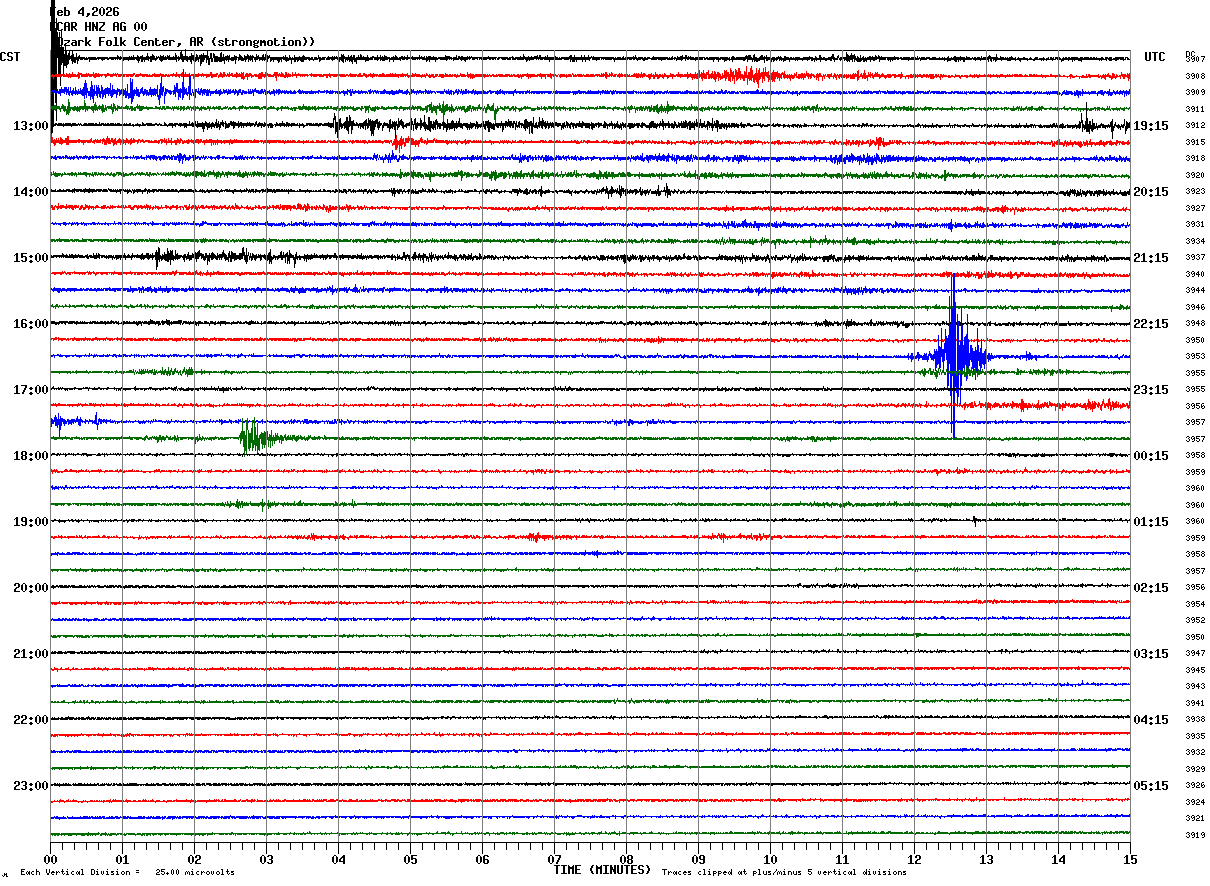This screenshot has height=886, width=1210.
Task: Click the 20:00 CST row label
Action: click(x=31, y=588)
